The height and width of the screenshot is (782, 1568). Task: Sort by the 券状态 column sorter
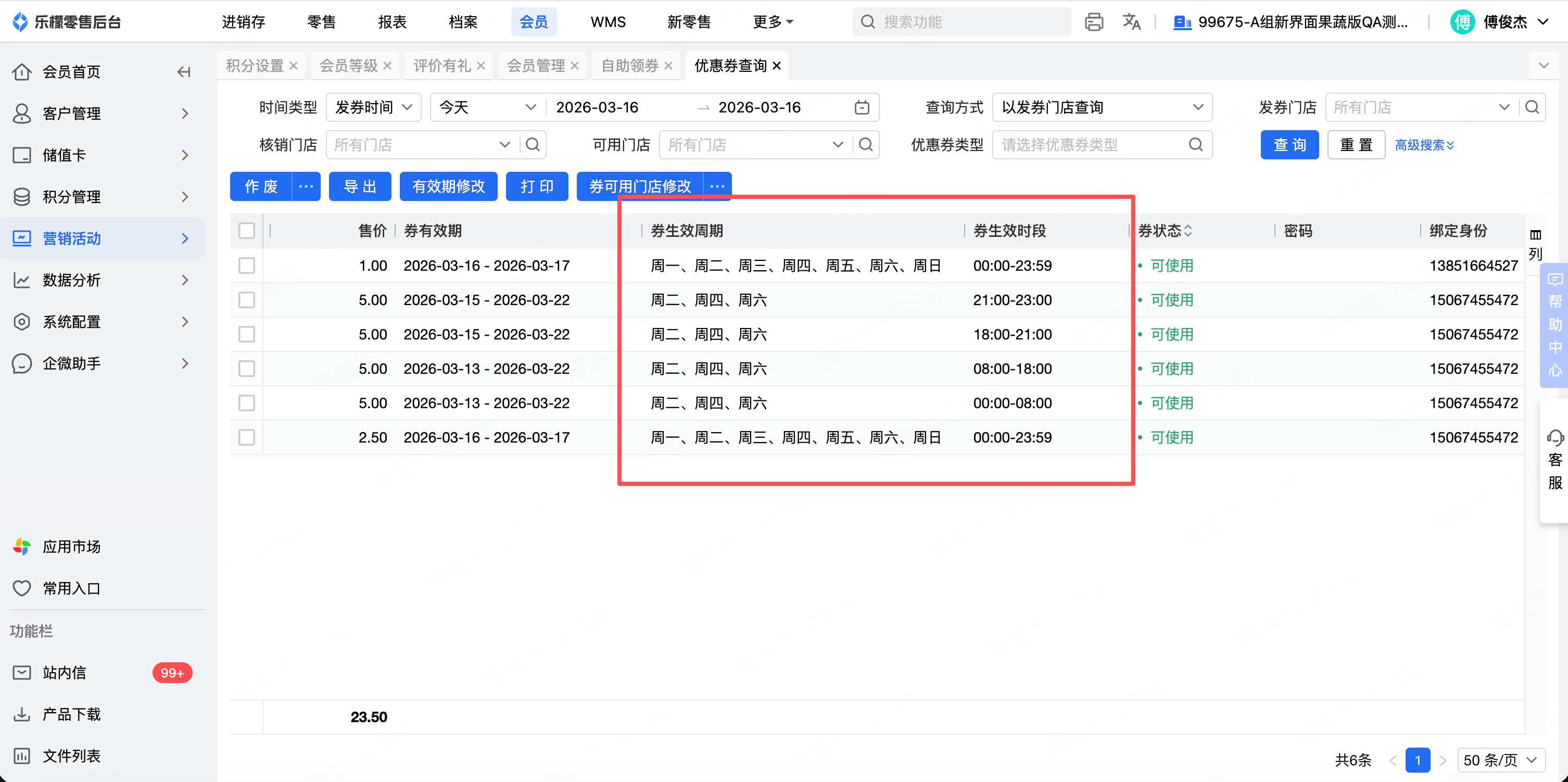pos(1187,231)
